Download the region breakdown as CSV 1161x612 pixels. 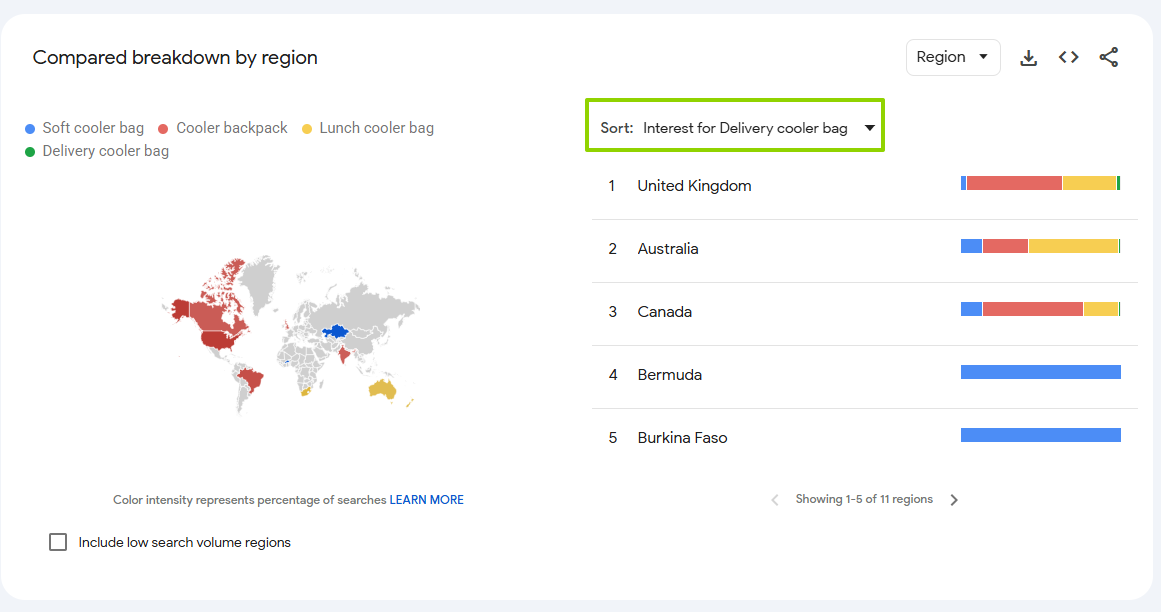pos(1028,58)
